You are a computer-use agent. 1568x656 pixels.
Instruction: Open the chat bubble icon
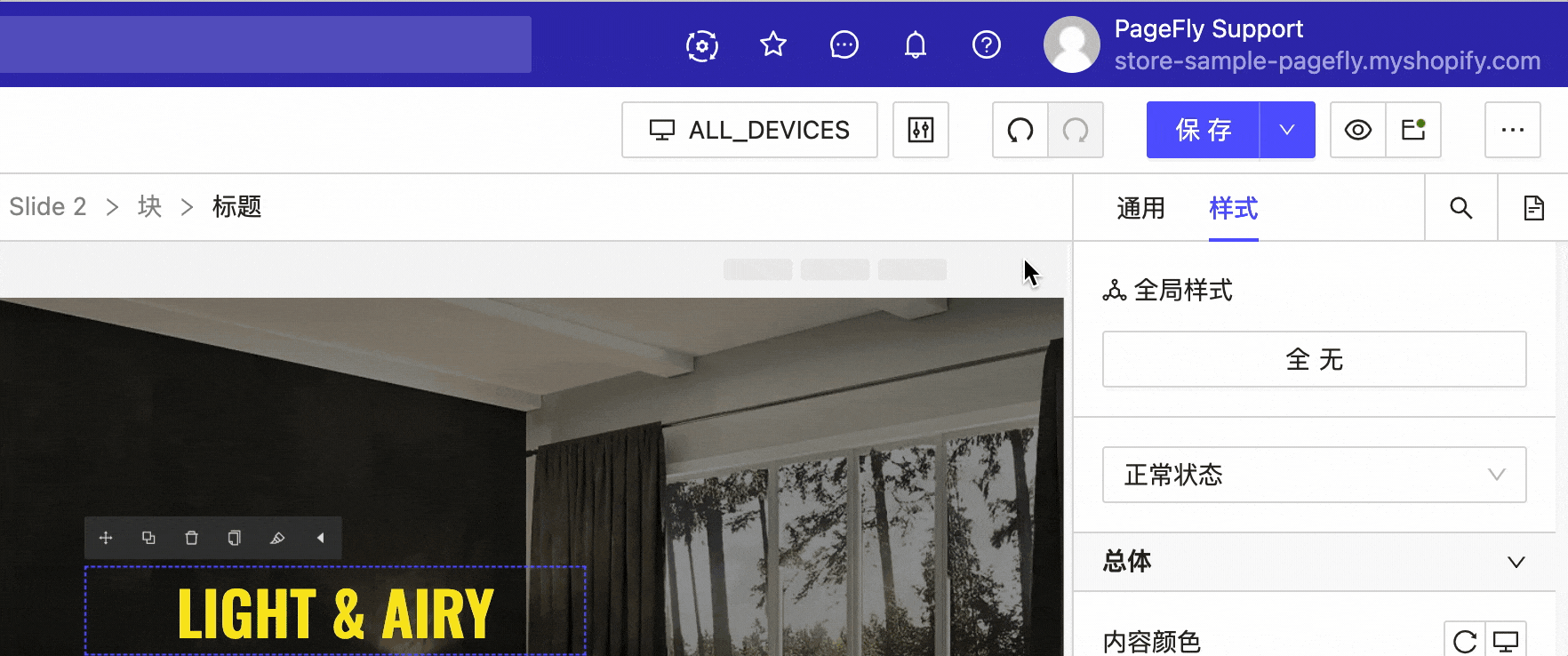844,44
